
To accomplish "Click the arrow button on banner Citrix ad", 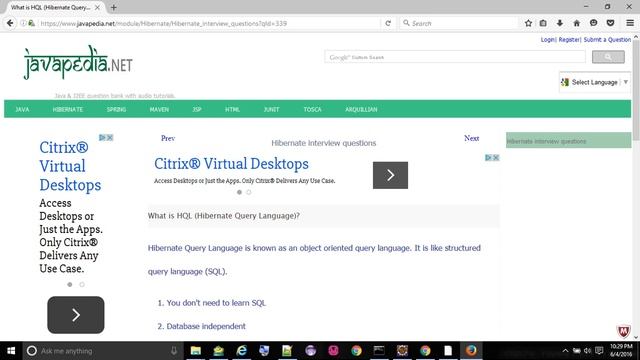I will pyautogui.click(x=390, y=175).
